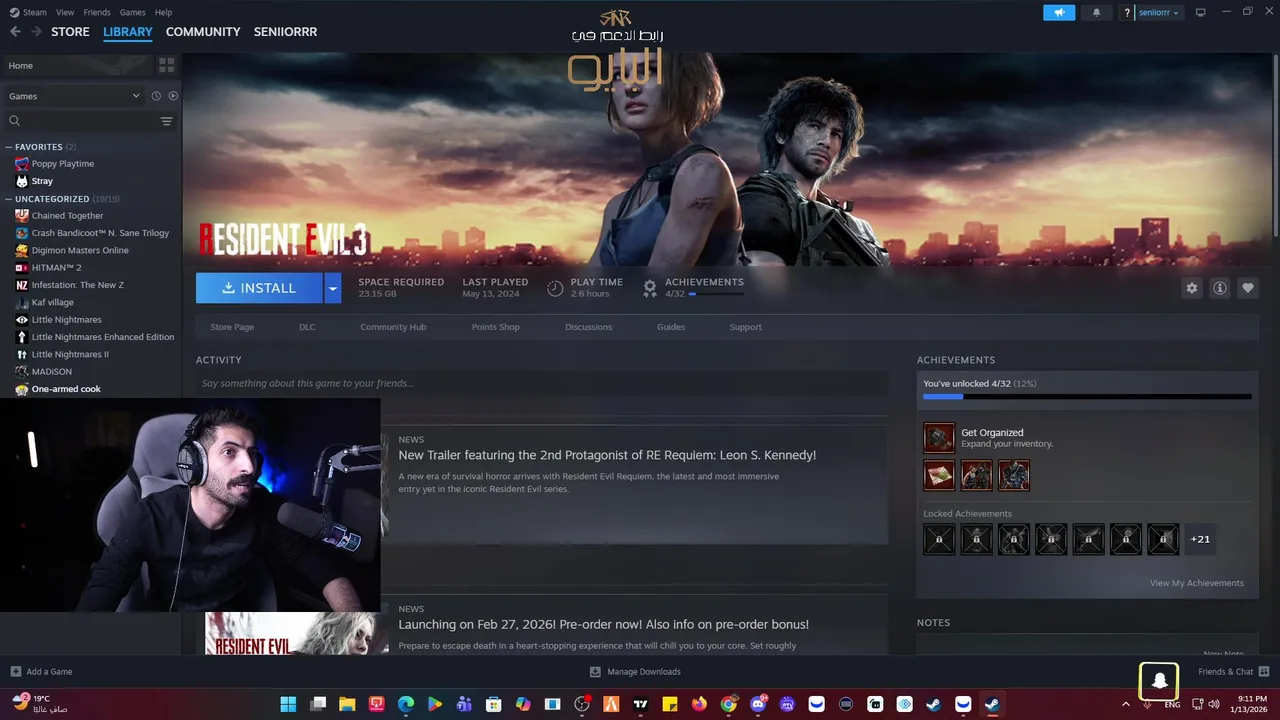Select Crash Bandicoot N. Sane Trilogy
Viewport: 1280px width, 720px height.
(x=100, y=233)
